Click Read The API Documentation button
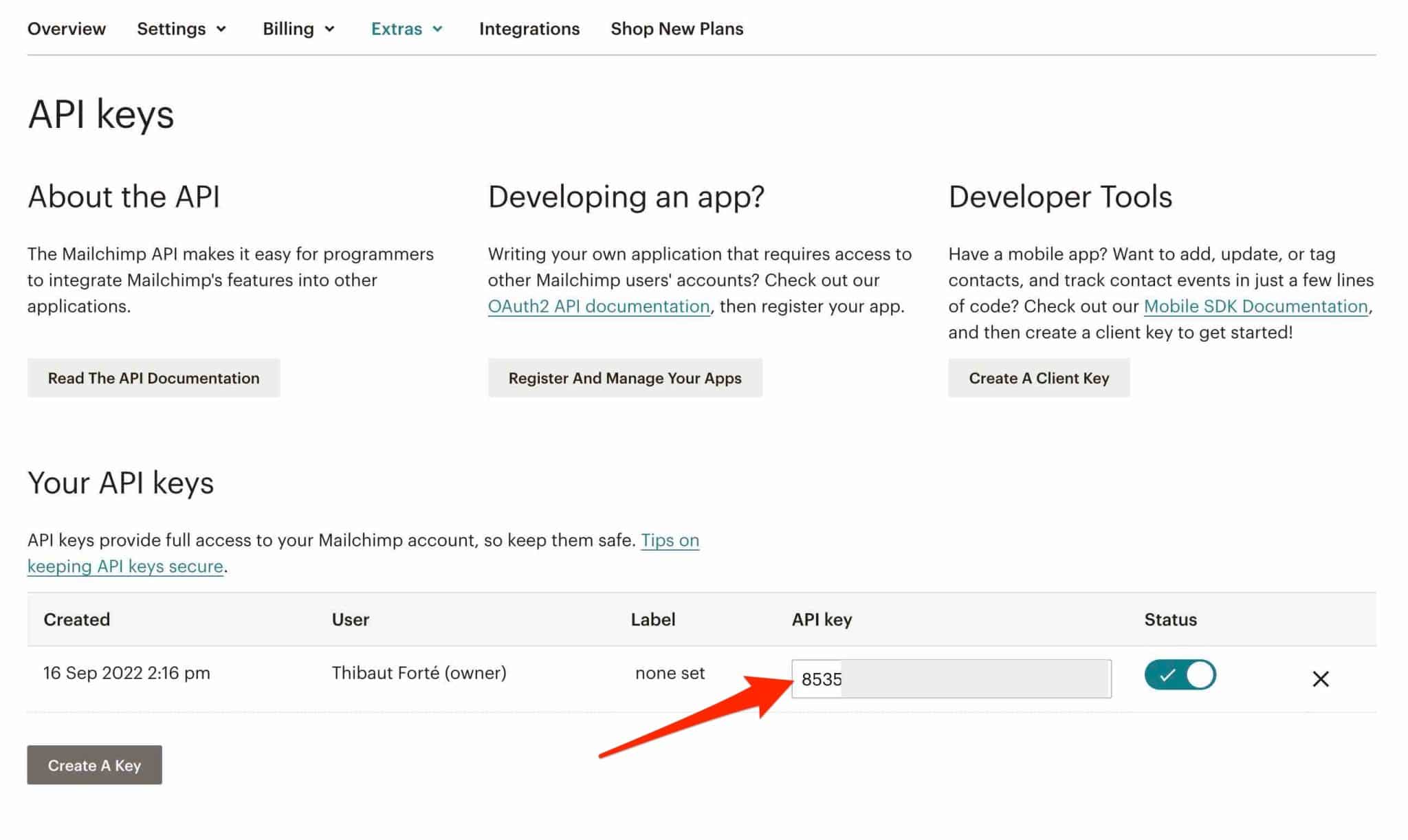 coord(153,378)
